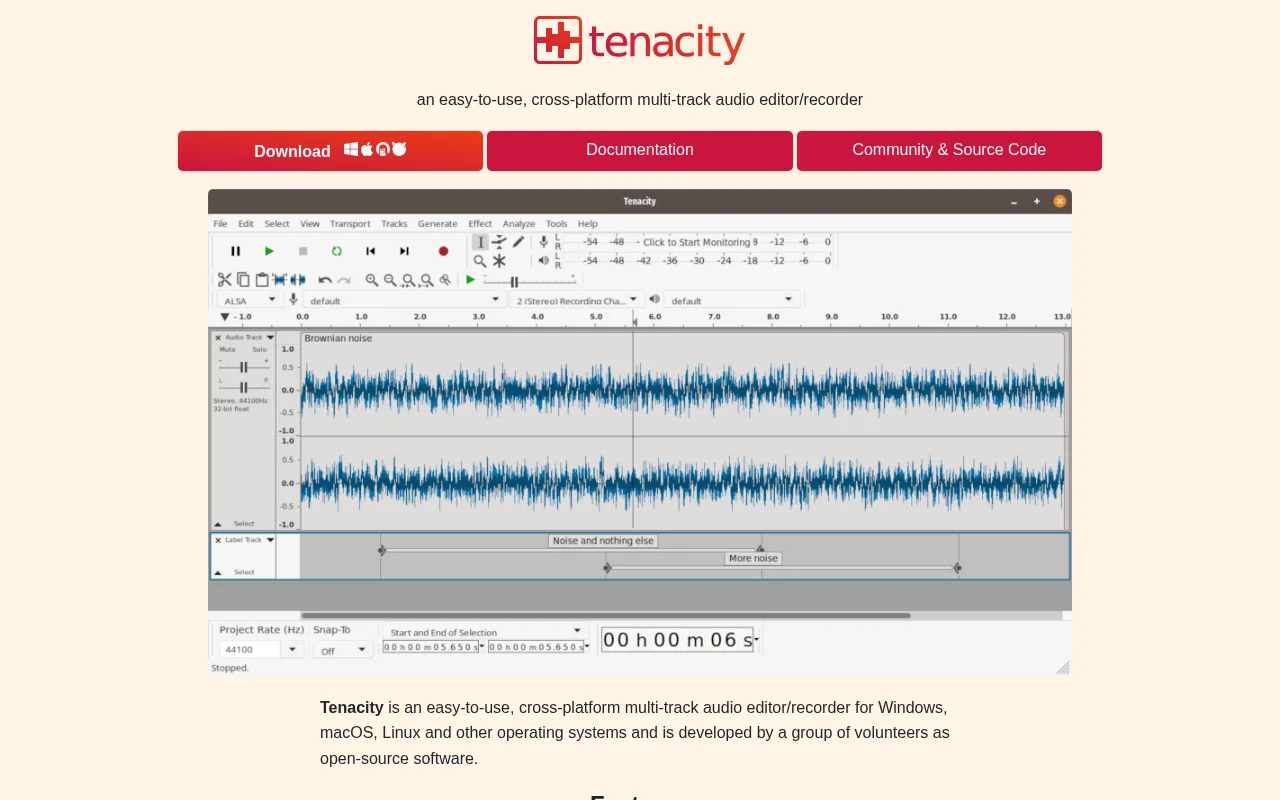This screenshot has width=1280, height=800.
Task: Open the Project Rate 44100 dropdown
Action: [292, 649]
